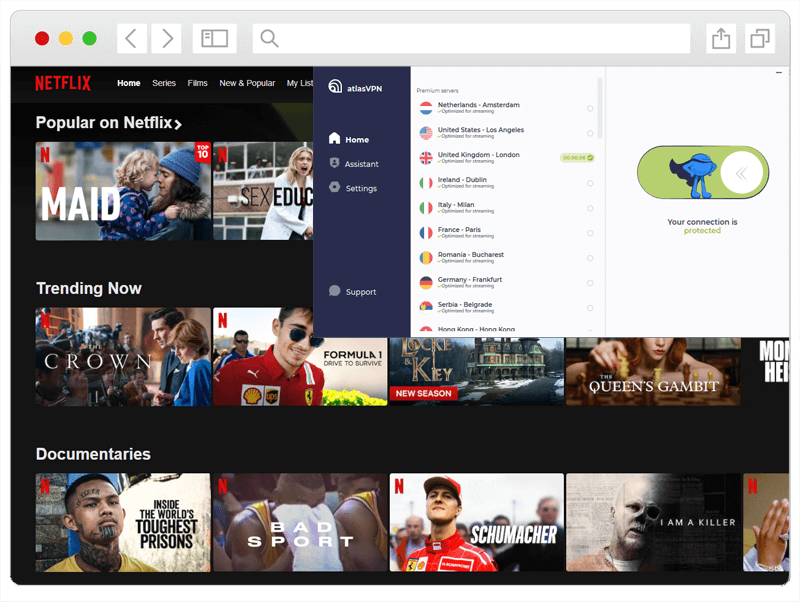
Task: Click the Italy flag icon
Action: click(x=426, y=208)
